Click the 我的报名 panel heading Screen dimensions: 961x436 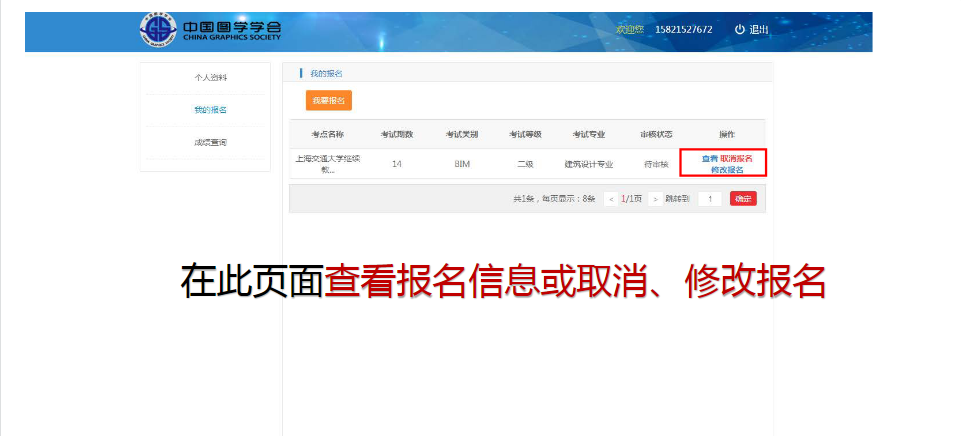[x=326, y=74]
